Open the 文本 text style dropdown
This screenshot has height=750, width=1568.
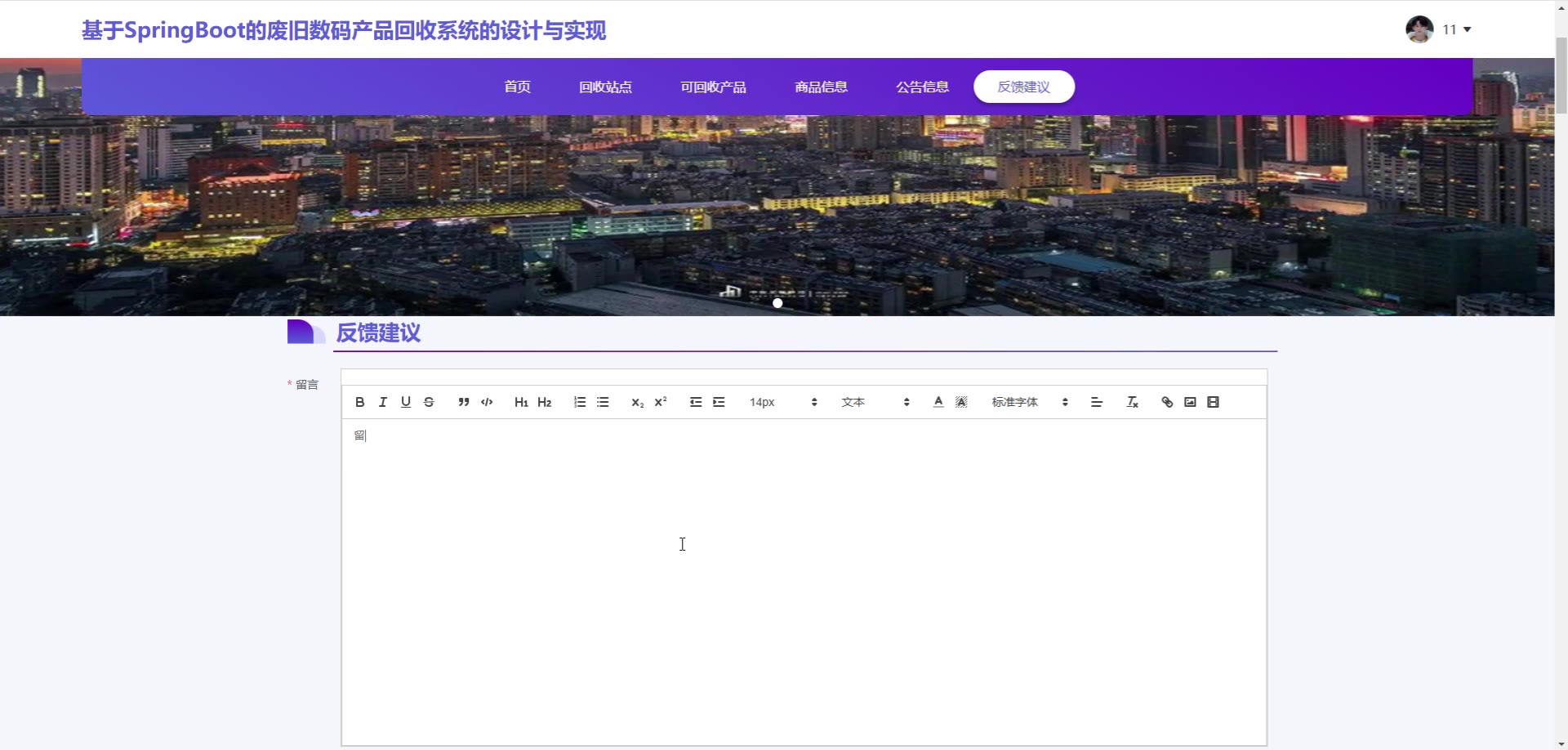point(875,402)
